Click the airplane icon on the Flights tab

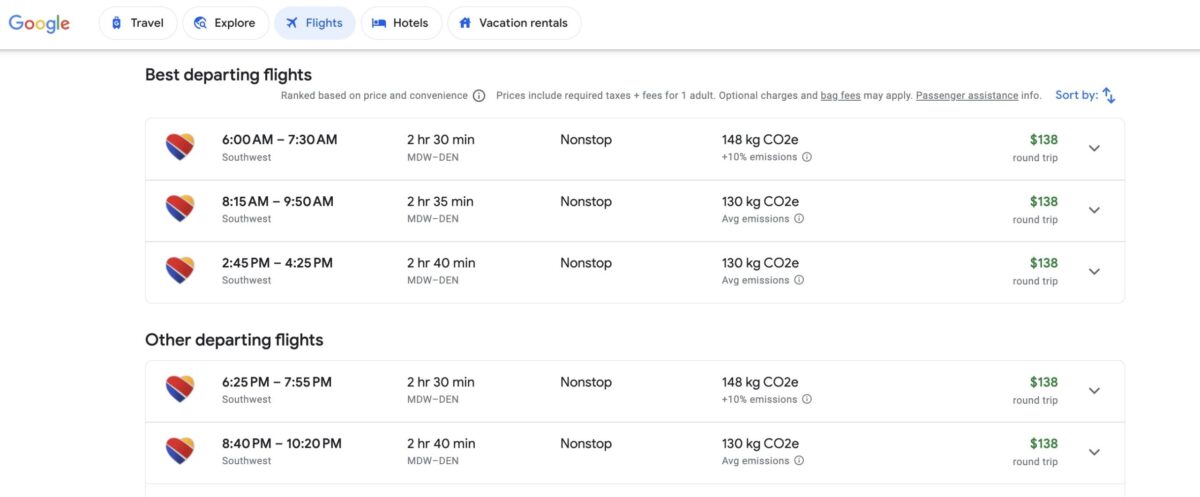pyautogui.click(x=291, y=23)
